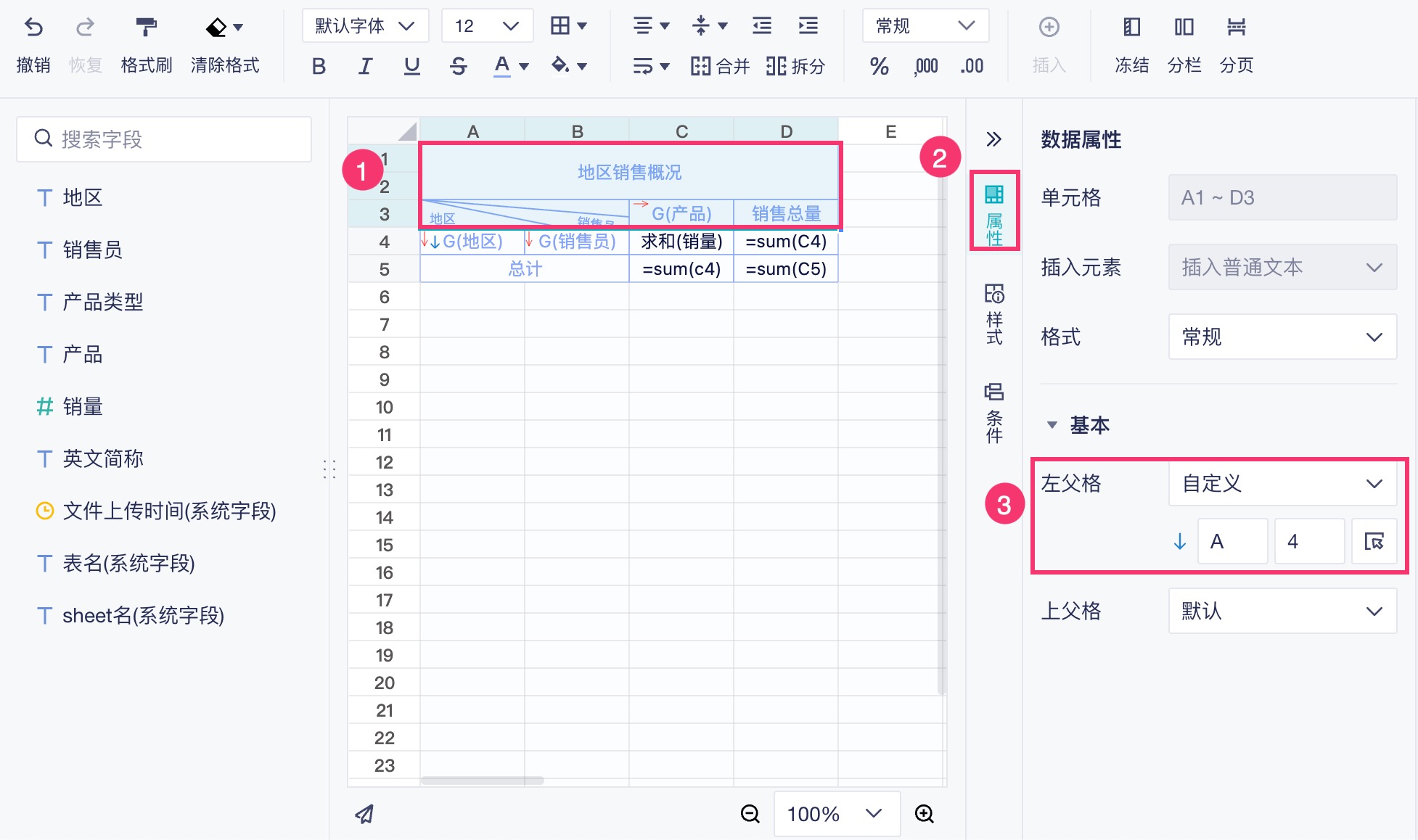Open the 左父格 自定义 dropdown

1282,483
